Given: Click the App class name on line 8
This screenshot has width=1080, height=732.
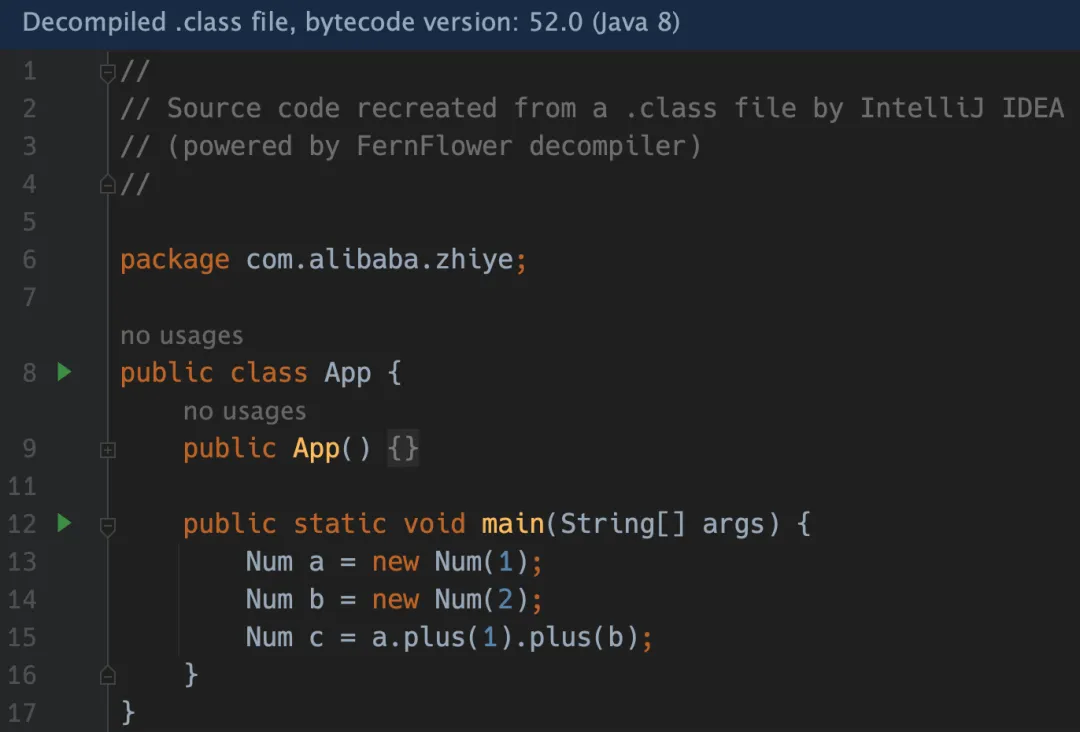Looking at the screenshot, I should coord(348,373).
